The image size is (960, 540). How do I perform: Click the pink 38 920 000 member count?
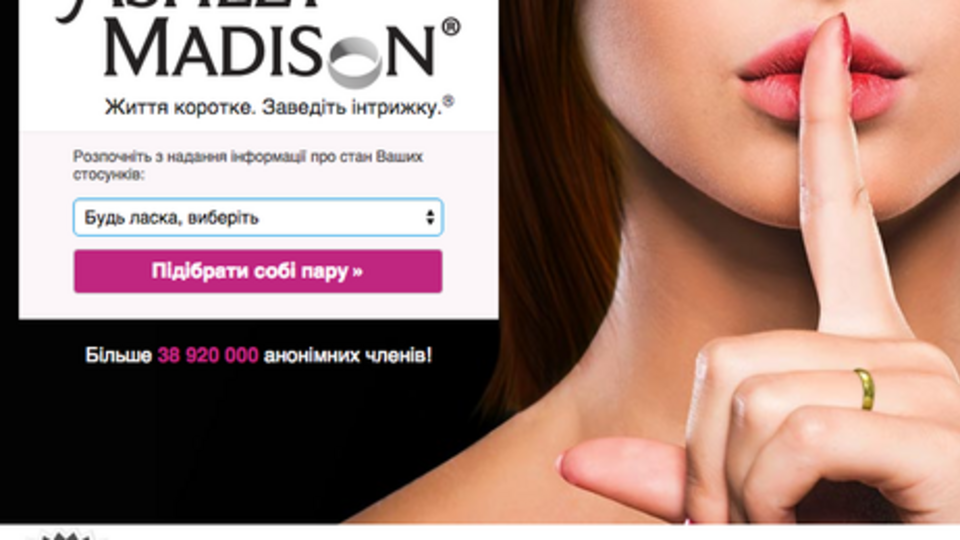point(208,355)
